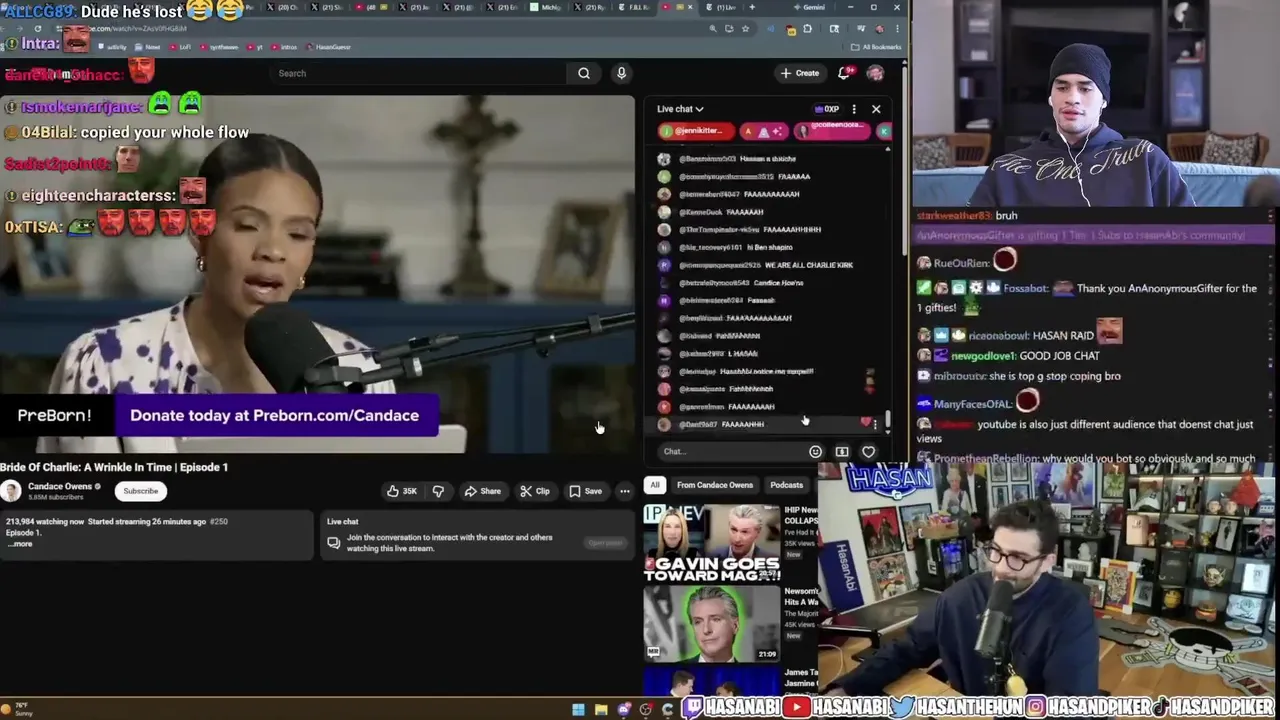Open more actions ellipsis under video
1280x720 pixels.
pyautogui.click(x=625, y=491)
